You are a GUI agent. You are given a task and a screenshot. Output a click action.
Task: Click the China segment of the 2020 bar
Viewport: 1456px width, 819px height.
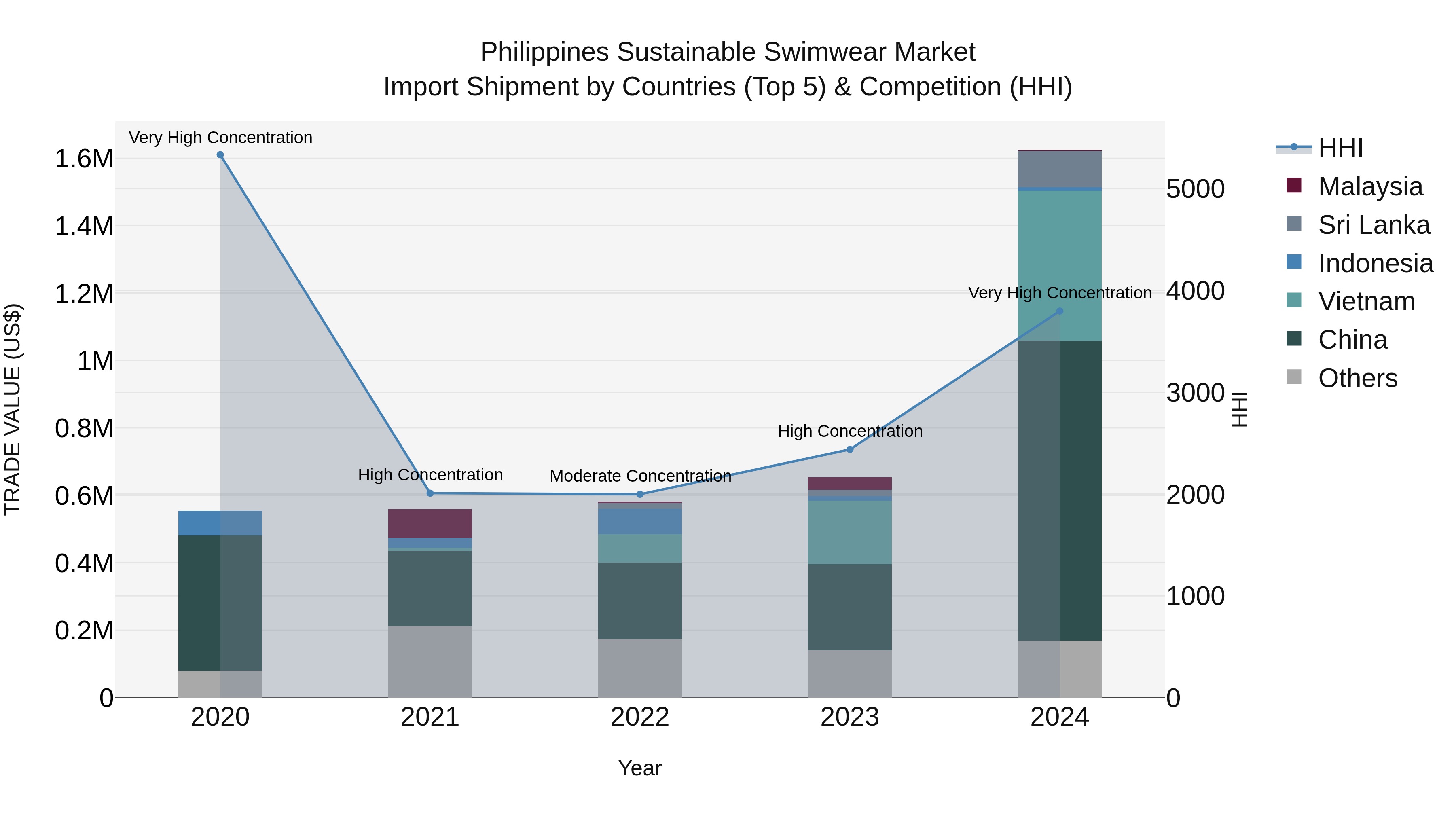pyautogui.click(x=220, y=603)
